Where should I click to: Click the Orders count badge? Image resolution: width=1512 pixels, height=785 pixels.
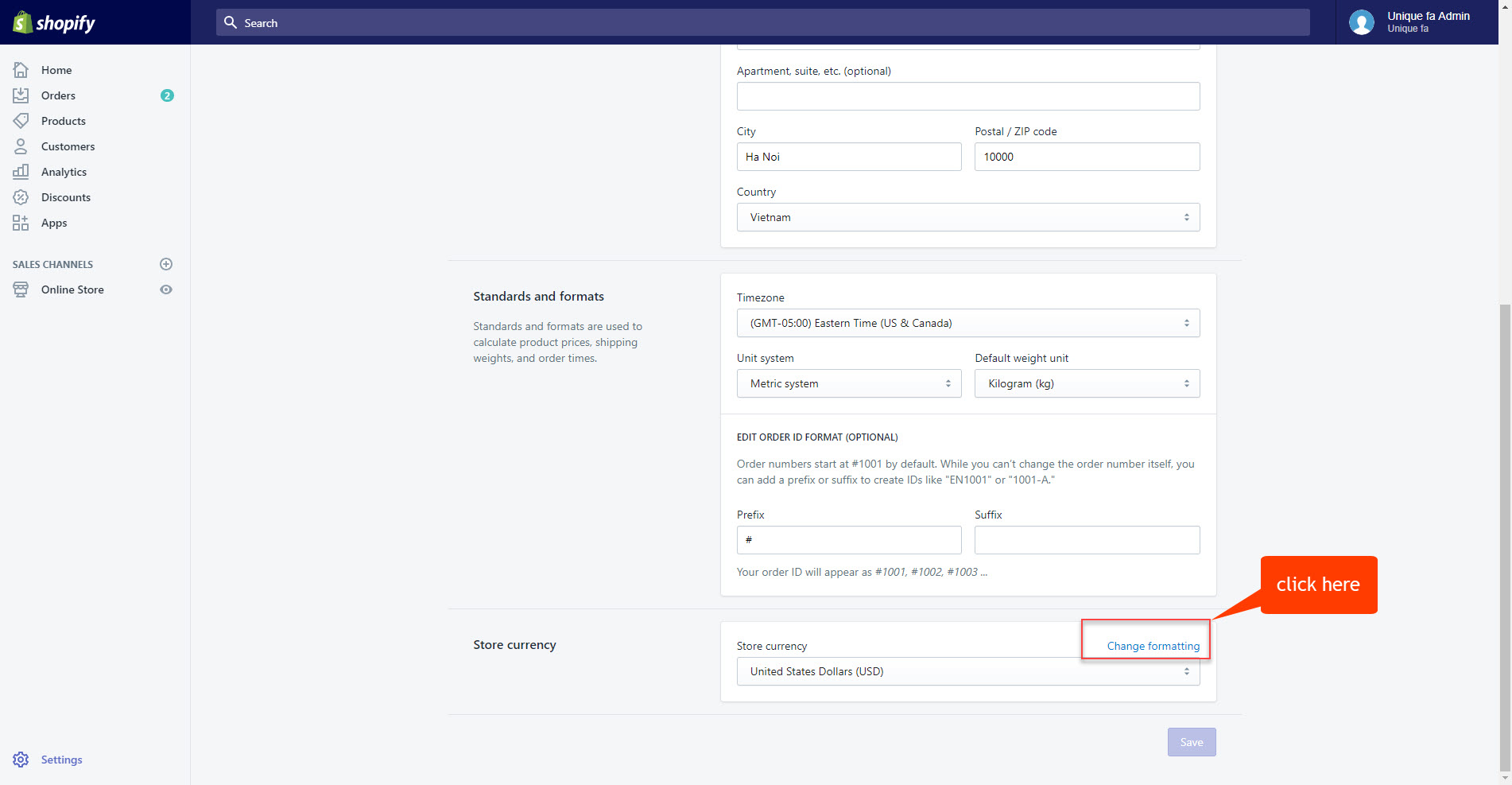(167, 95)
